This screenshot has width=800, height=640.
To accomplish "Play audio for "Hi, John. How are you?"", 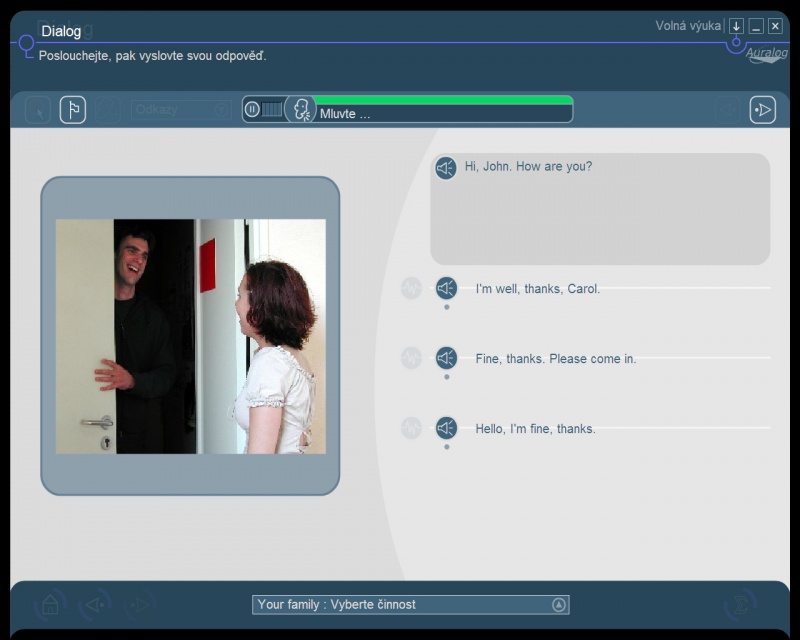I will (x=446, y=168).
